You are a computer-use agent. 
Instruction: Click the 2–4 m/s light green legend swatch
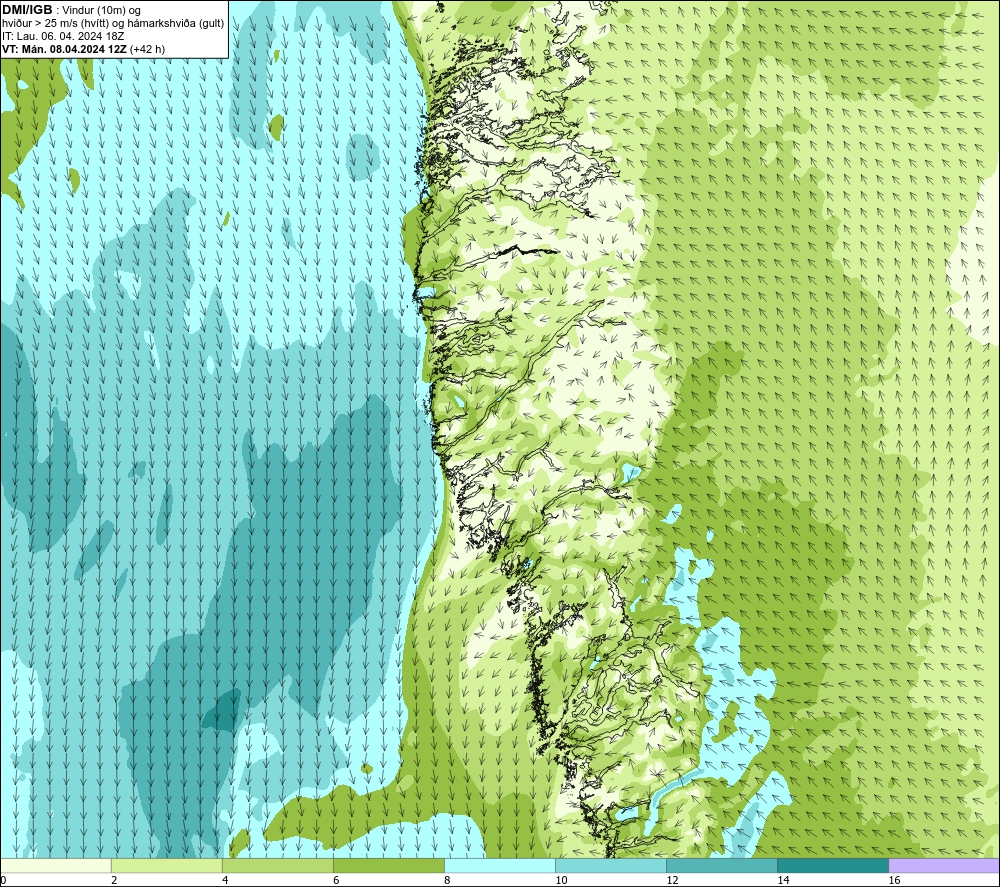166,866
